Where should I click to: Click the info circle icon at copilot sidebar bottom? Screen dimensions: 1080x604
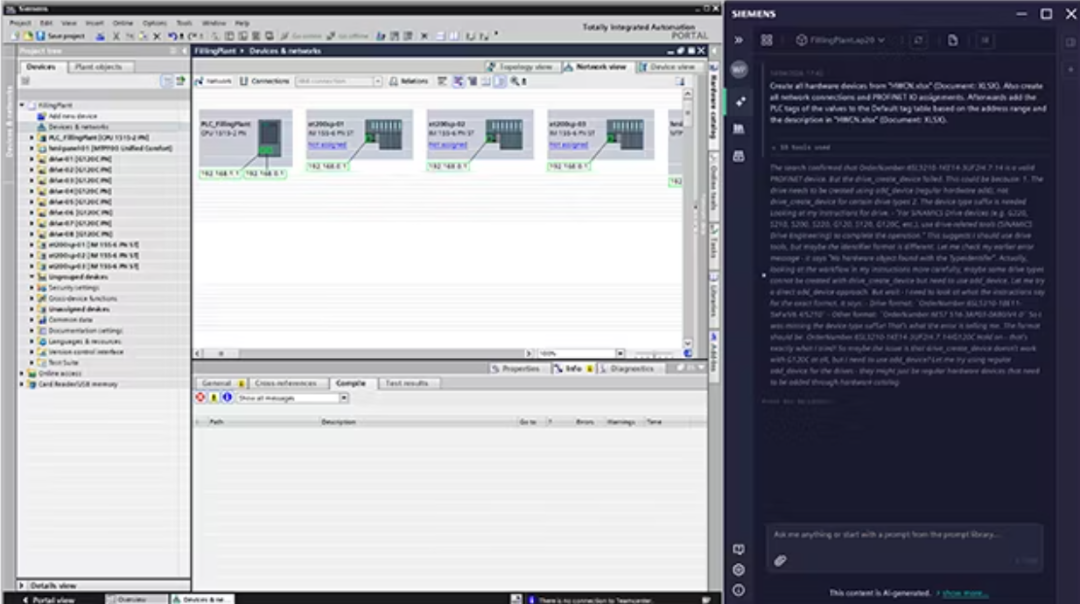pyautogui.click(x=738, y=590)
